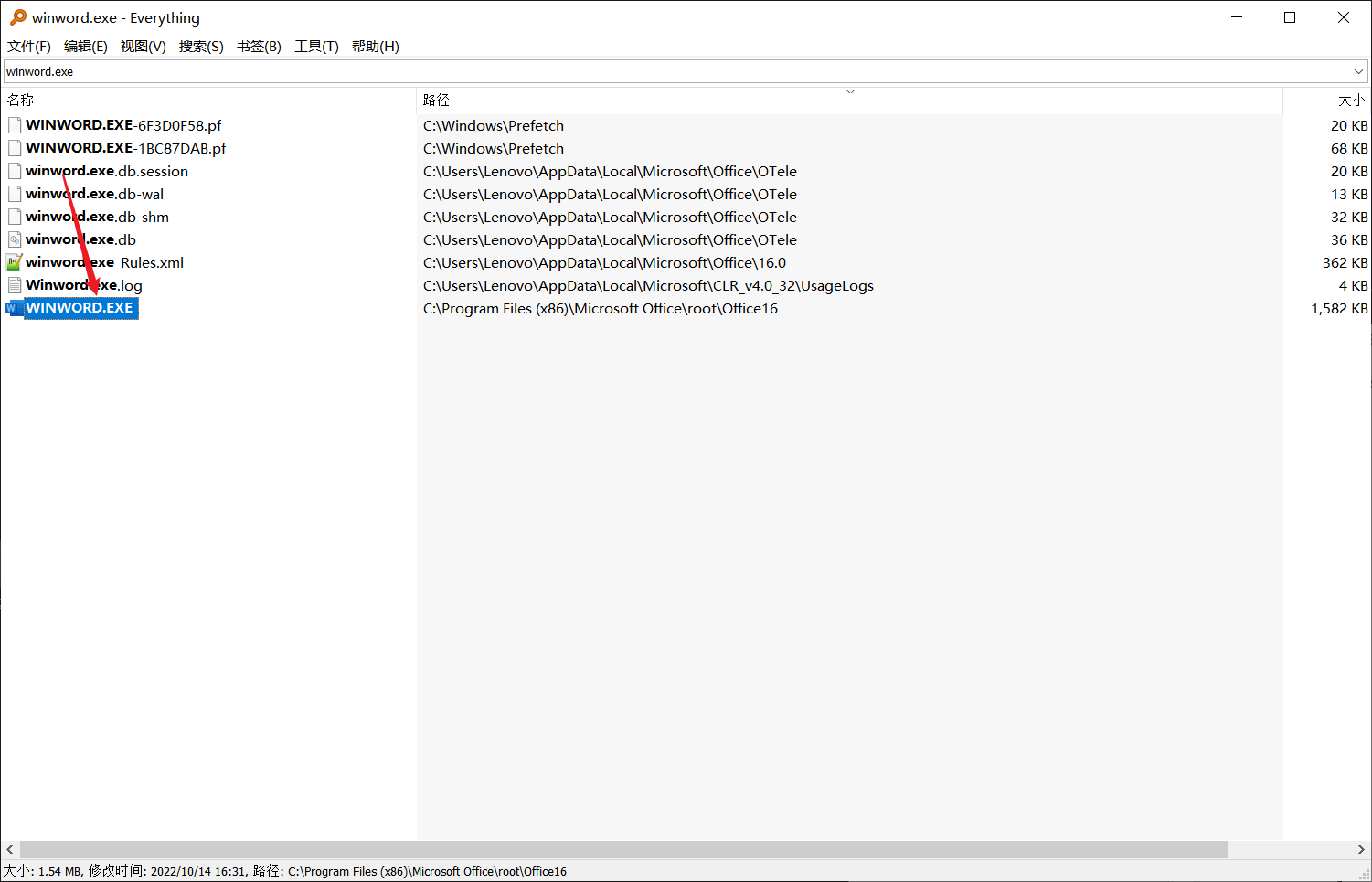
Task: Click database icon of winword.exe.db
Action: coord(15,239)
